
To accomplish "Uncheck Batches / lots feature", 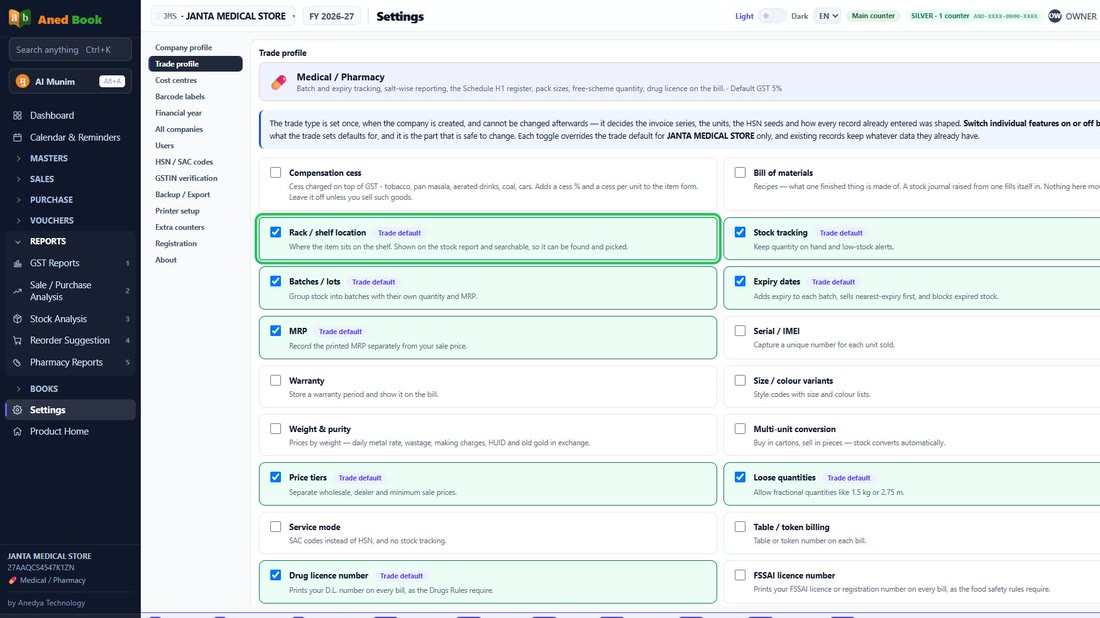I will (x=276, y=281).
